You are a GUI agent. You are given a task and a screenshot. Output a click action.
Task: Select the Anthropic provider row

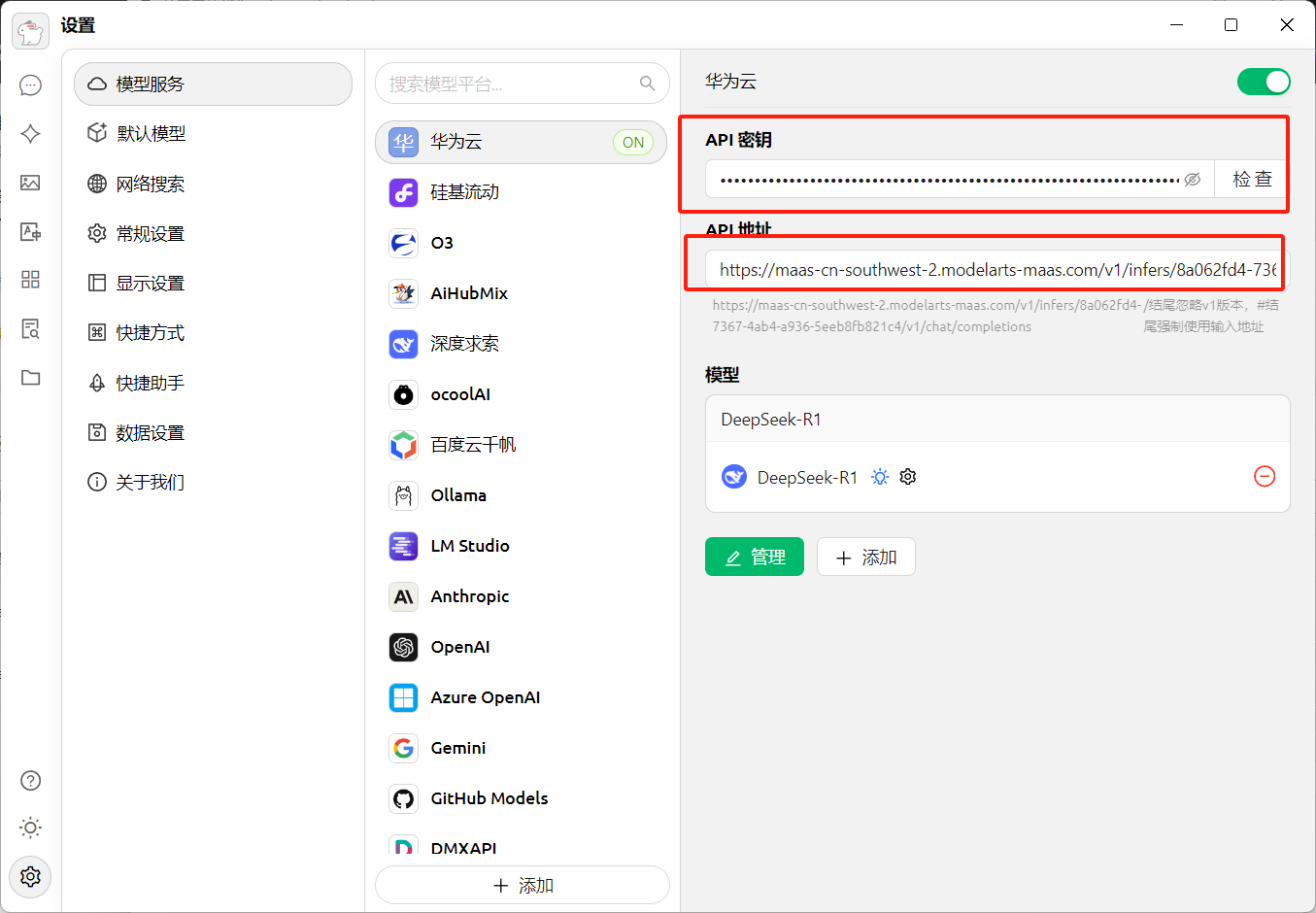pyautogui.click(x=521, y=596)
